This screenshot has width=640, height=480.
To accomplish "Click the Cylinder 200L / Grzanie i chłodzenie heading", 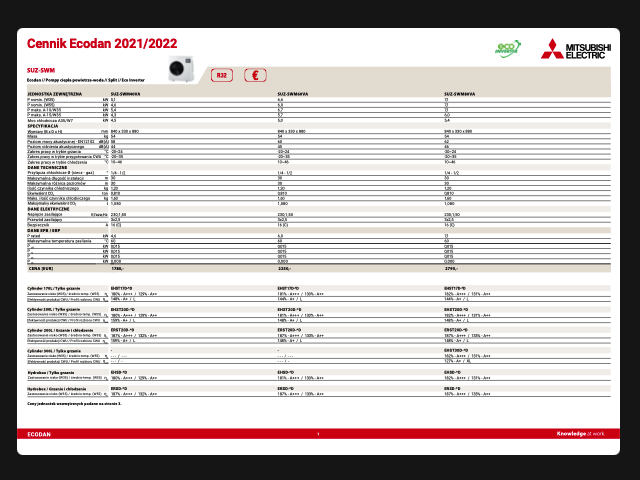I will (x=60, y=330).
